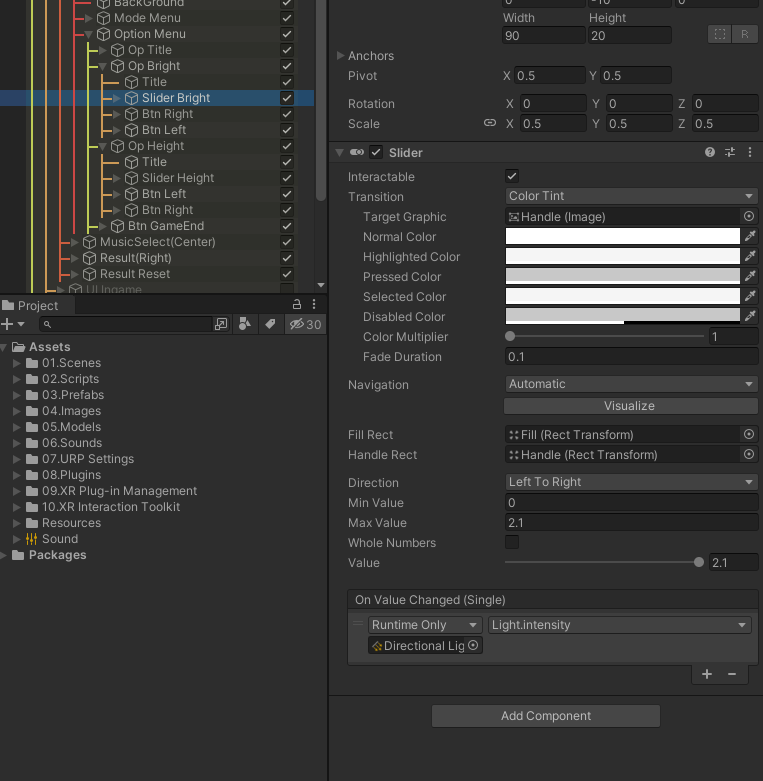Toggle active checkbox for Option Menu
Screen dimensions: 763x781
(286, 34)
